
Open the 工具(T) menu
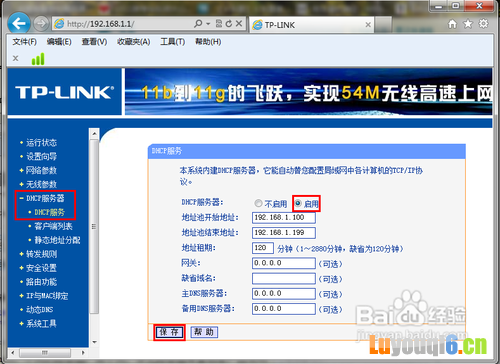coord(173,42)
